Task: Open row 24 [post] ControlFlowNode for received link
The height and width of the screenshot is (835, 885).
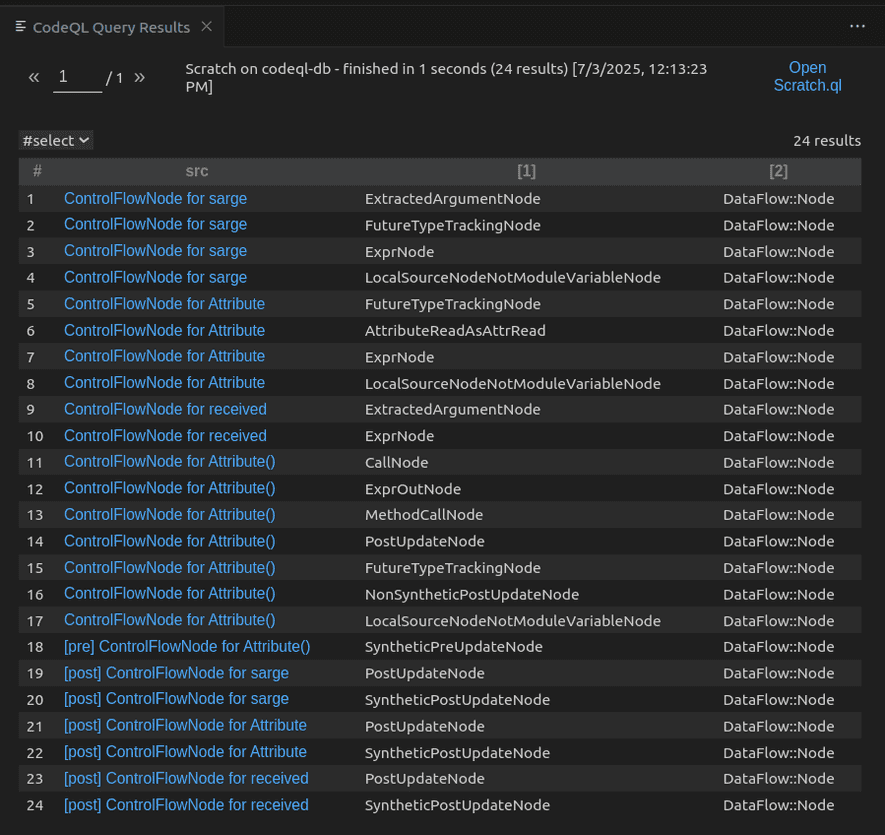Action: coord(186,805)
